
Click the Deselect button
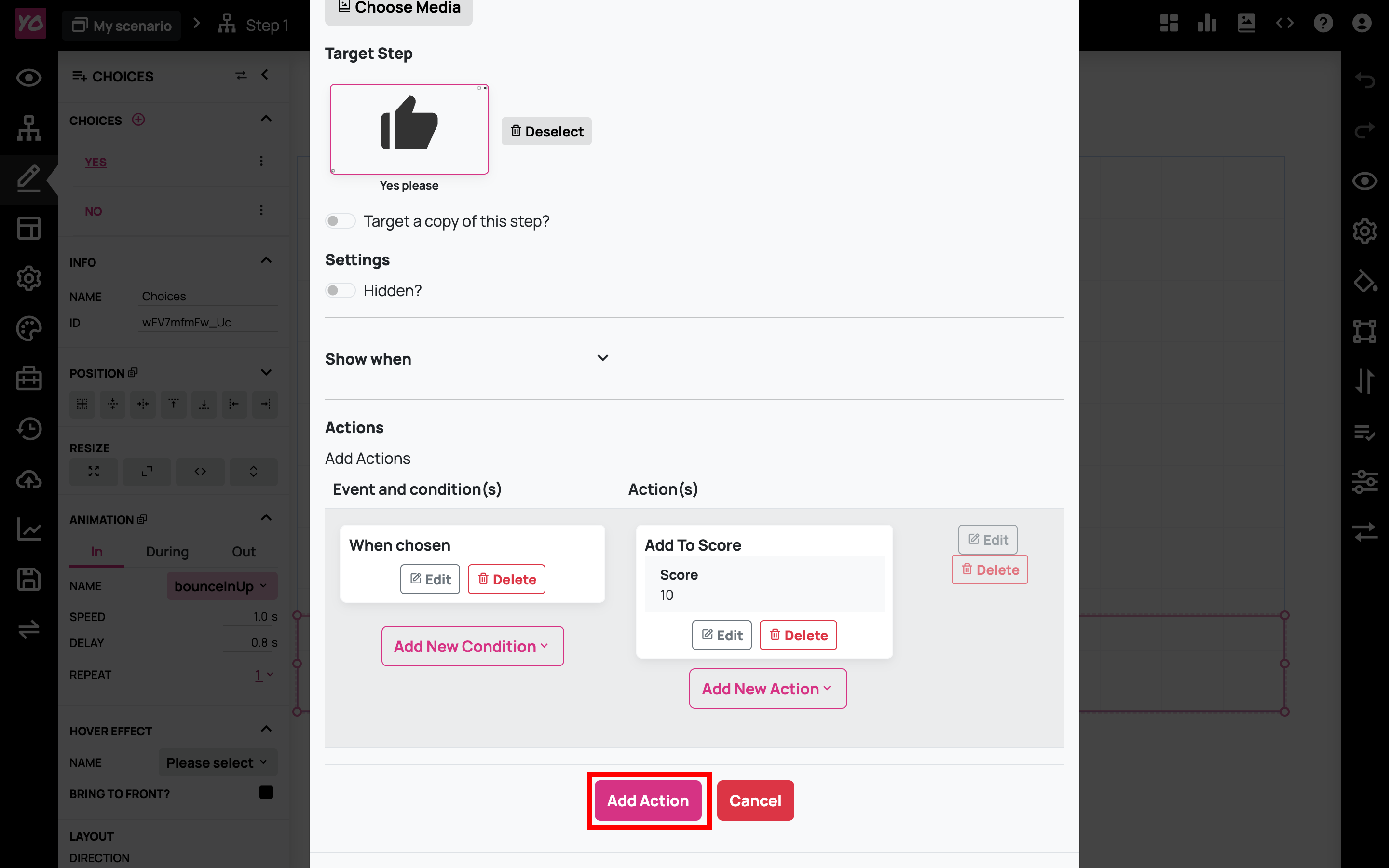(x=546, y=132)
